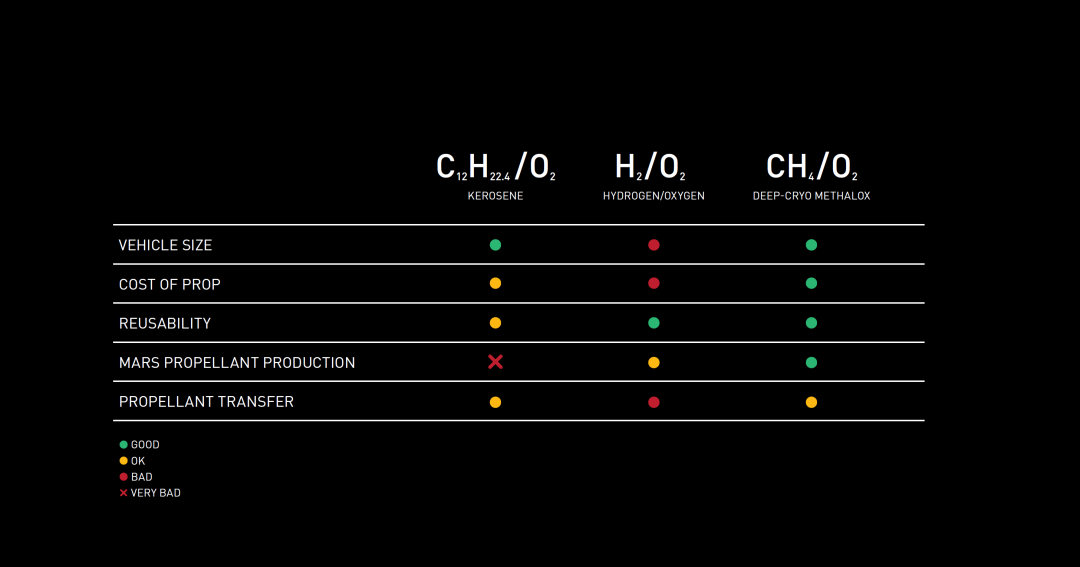Viewport: 1080px width, 567px height.
Task: Click the CH4/O2 formula heading
Action: pos(811,167)
